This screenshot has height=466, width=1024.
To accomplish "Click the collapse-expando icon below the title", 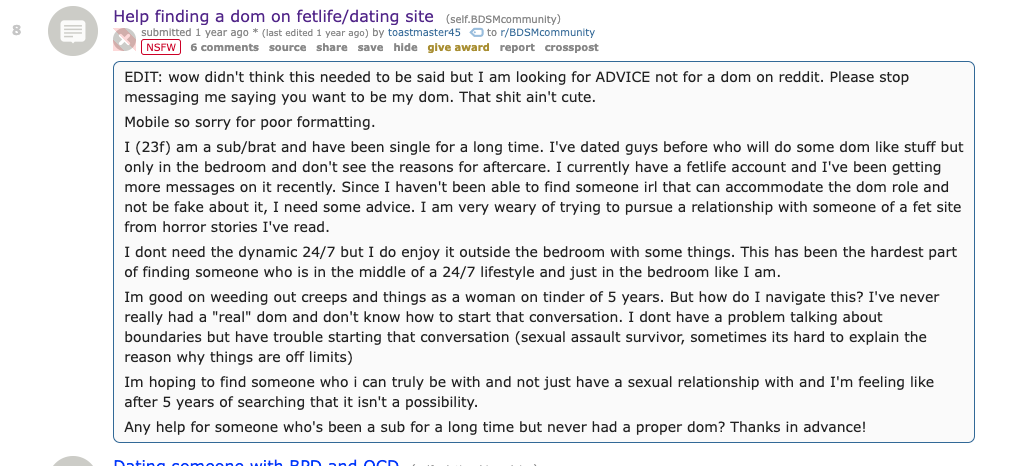I will coord(124,39).
